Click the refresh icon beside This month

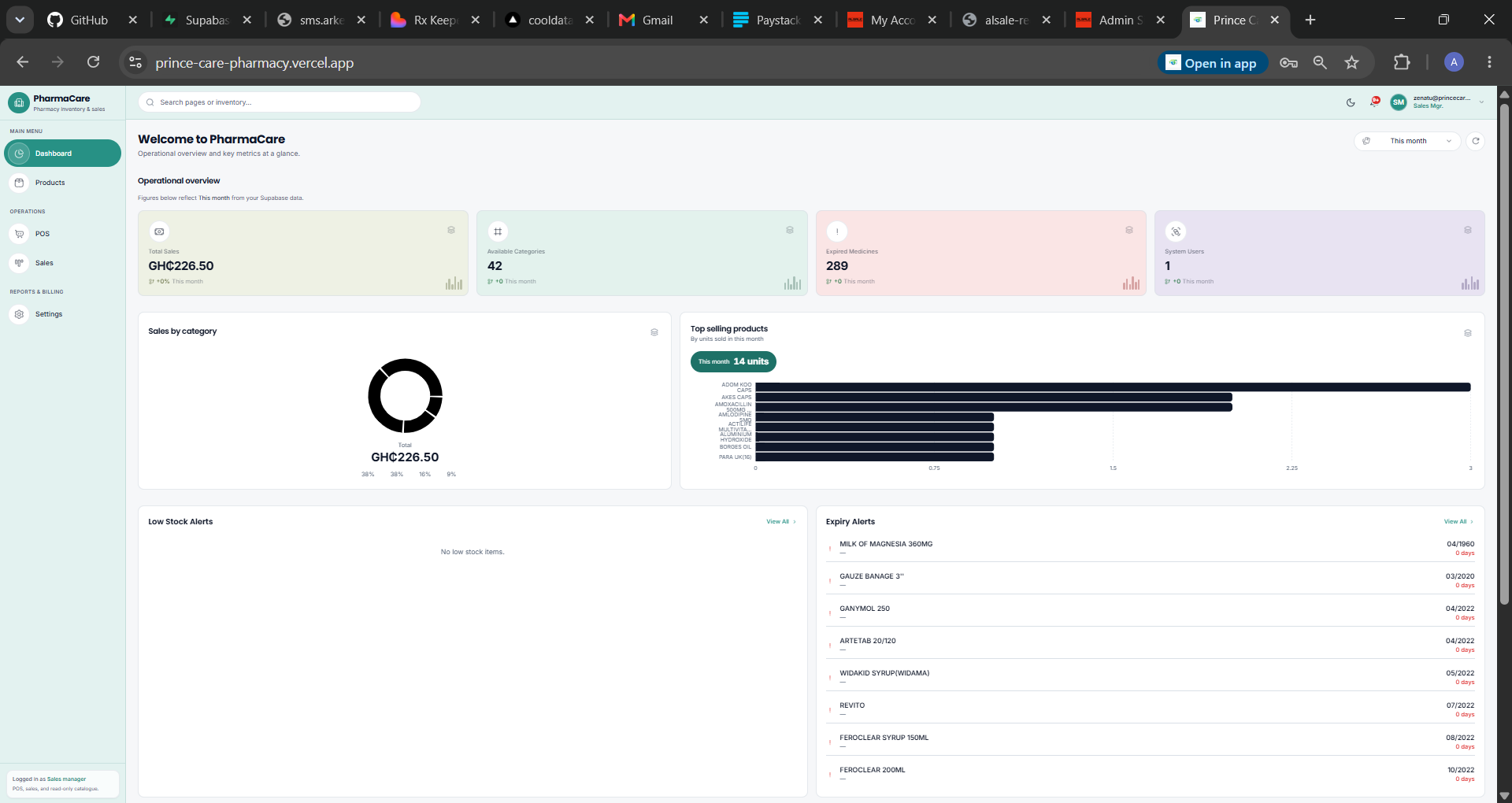click(1476, 141)
